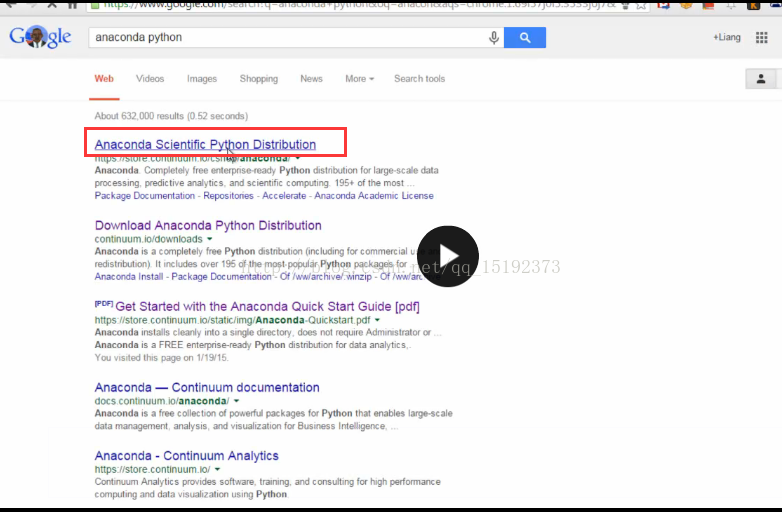Image resolution: width=782 pixels, height=512 pixels.
Task: Open the Accelerate sitelink
Action: (x=284, y=195)
